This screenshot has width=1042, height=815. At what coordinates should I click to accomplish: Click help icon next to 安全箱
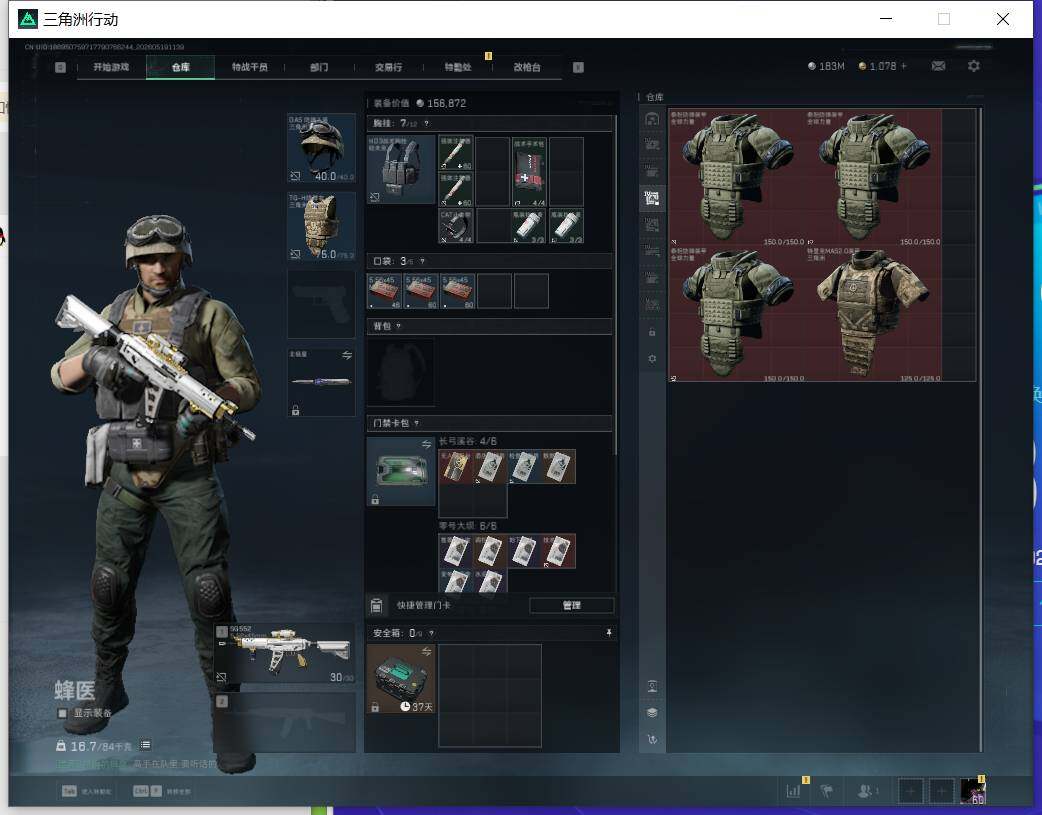click(432, 633)
